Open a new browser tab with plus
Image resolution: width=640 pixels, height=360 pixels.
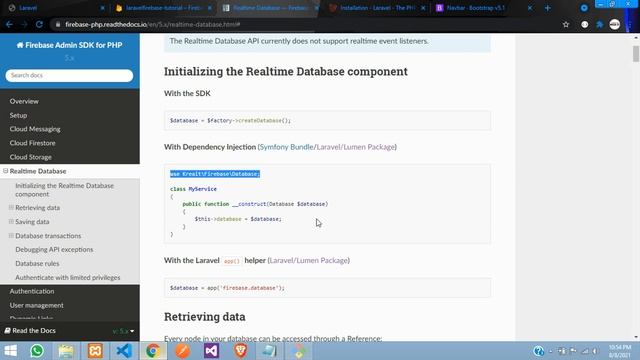[x=548, y=8]
